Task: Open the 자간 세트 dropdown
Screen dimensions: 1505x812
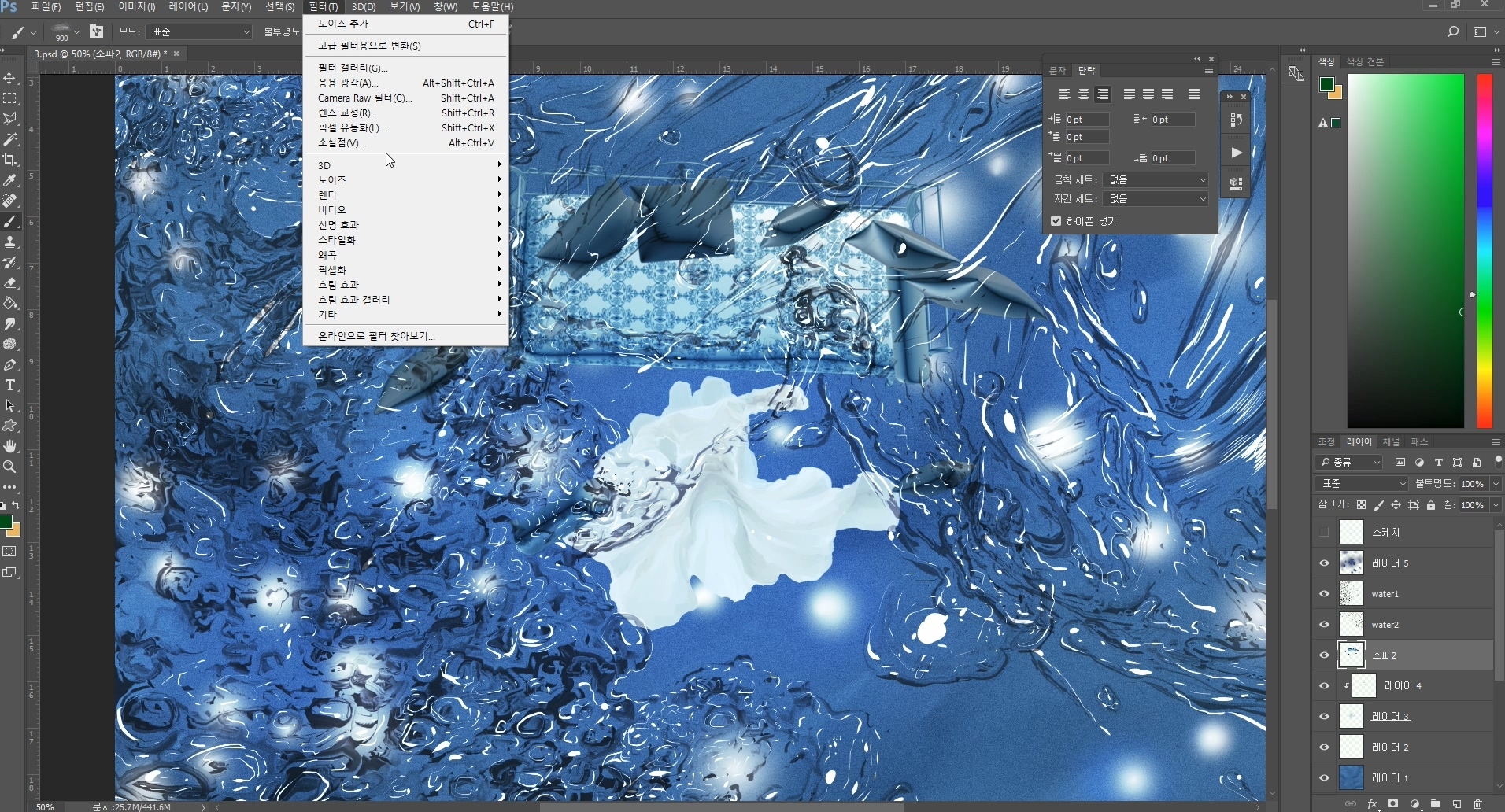Action: (x=1155, y=199)
